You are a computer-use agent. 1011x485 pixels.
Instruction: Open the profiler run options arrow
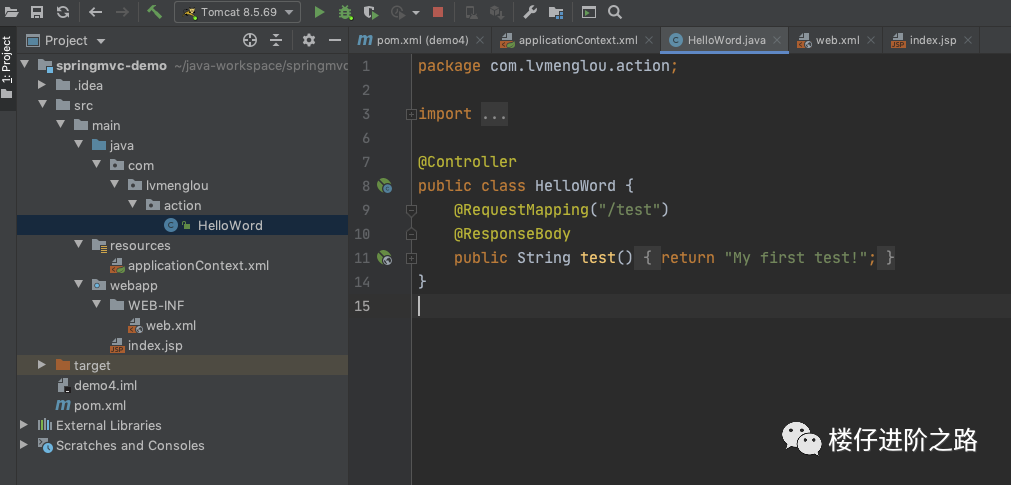click(x=416, y=12)
